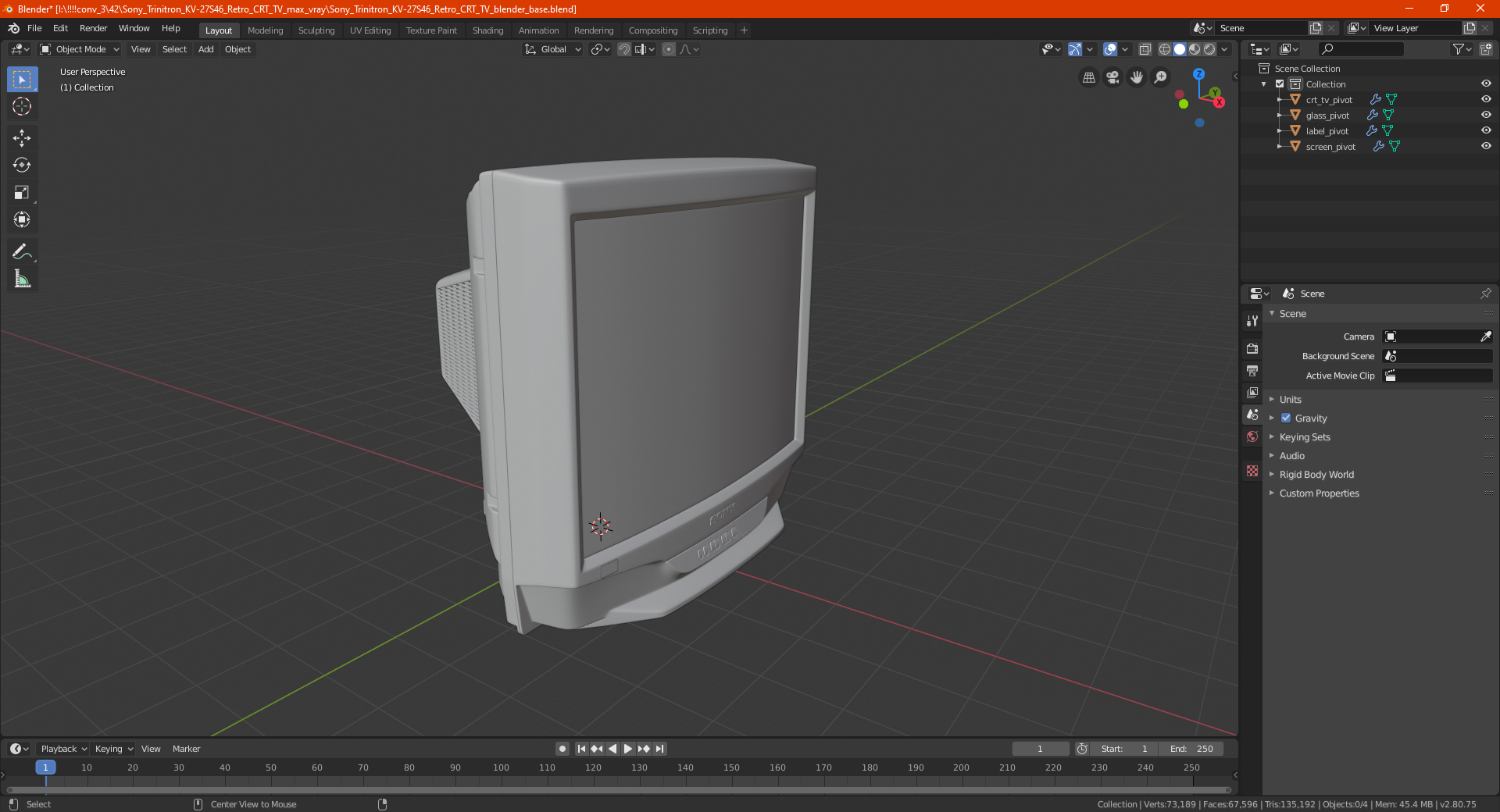
Task: Click the blue Z axis gizmo ball
Action: pyautogui.click(x=1198, y=74)
